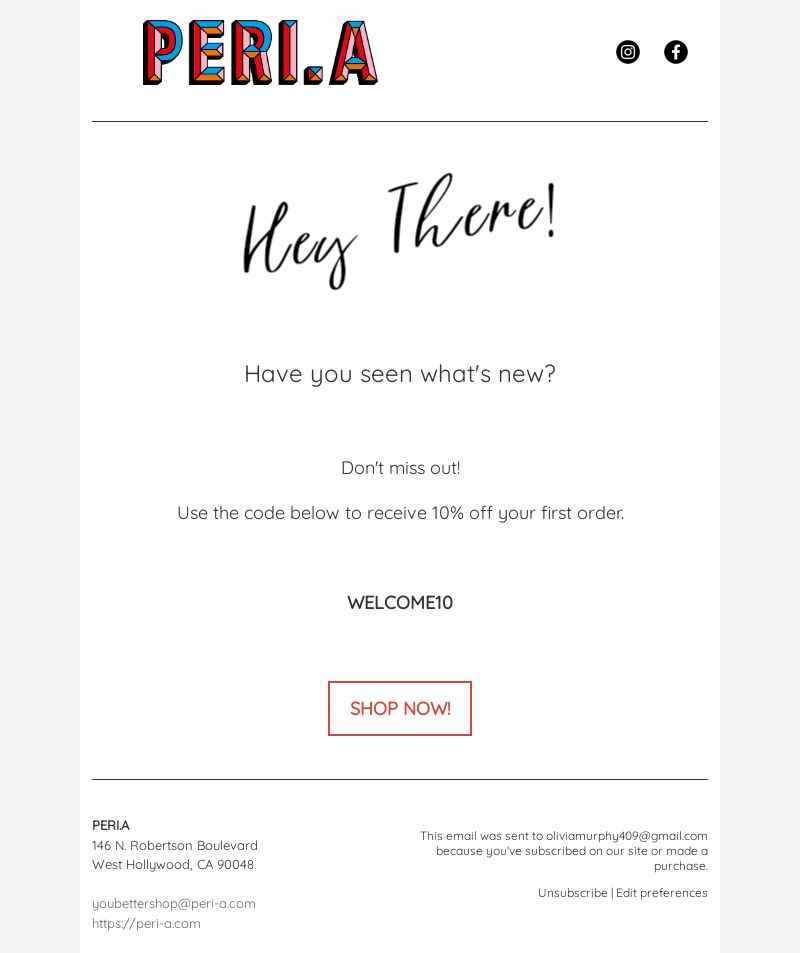Click the West Hollywood, CA 90048 line
Viewport: 800px width, 953px height.
point(173,865)
